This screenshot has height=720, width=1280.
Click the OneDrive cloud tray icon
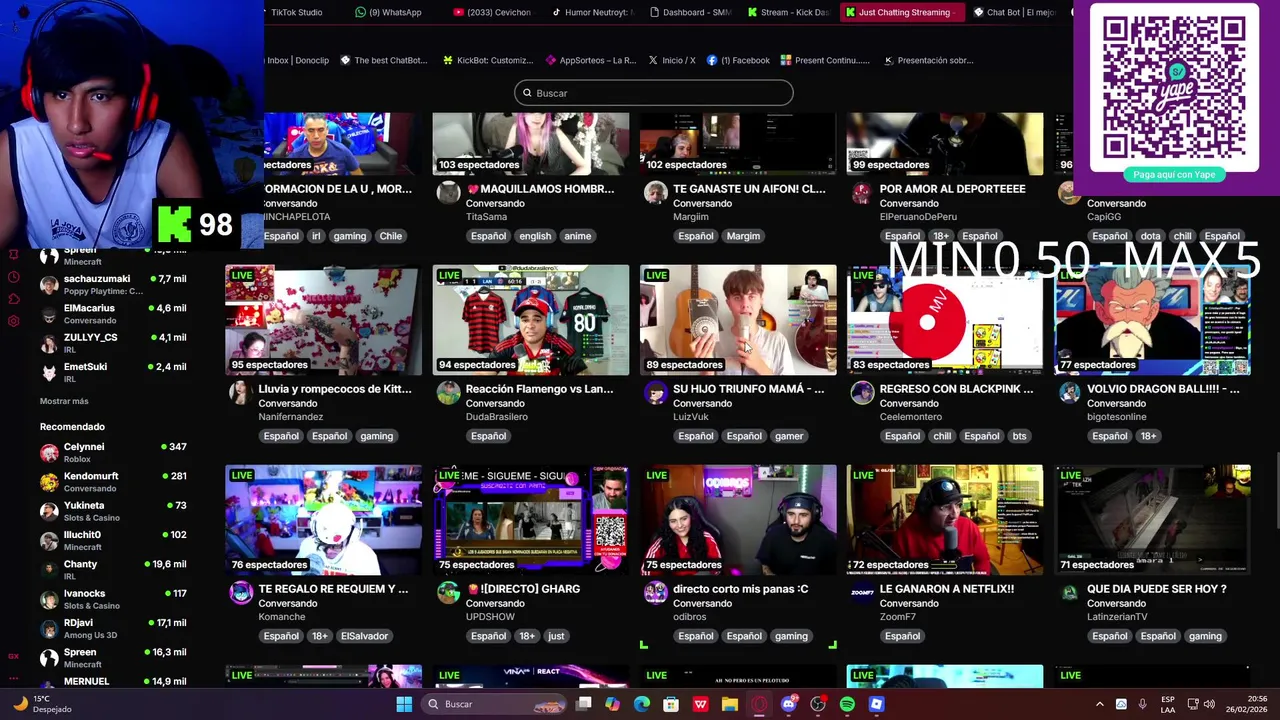pyautogui.click(x=1121, y=704)
